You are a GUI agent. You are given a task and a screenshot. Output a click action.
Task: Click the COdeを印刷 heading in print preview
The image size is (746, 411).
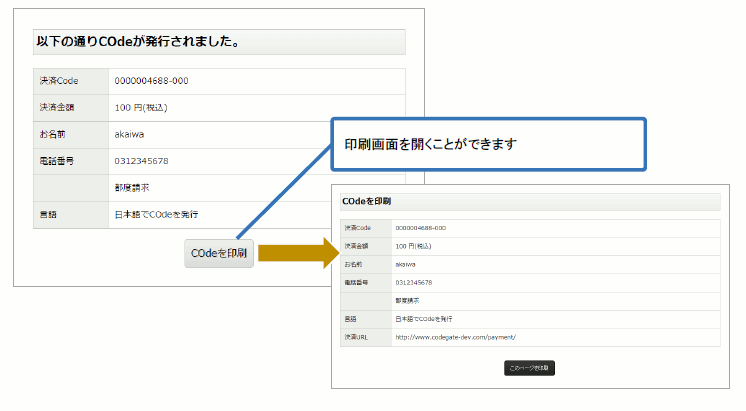(367, 201)
